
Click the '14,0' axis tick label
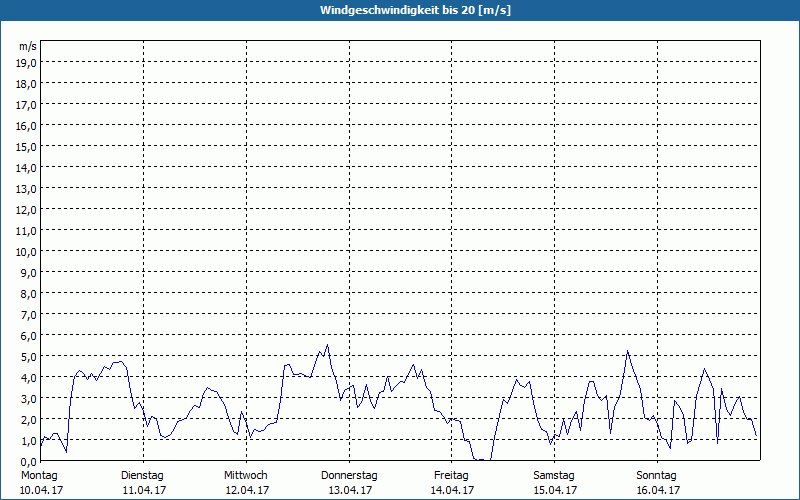[28, 168]
